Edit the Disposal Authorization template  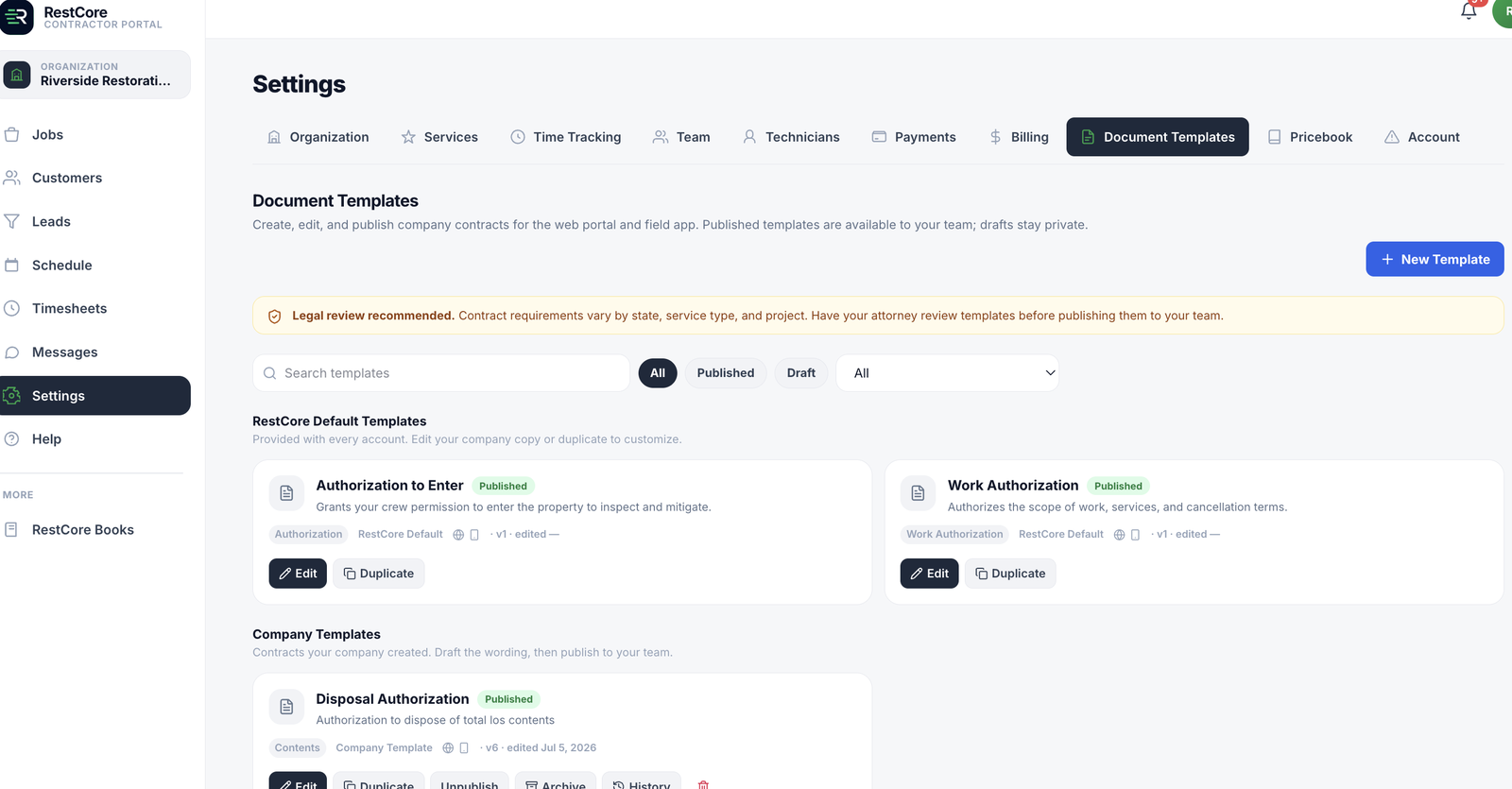298,781
